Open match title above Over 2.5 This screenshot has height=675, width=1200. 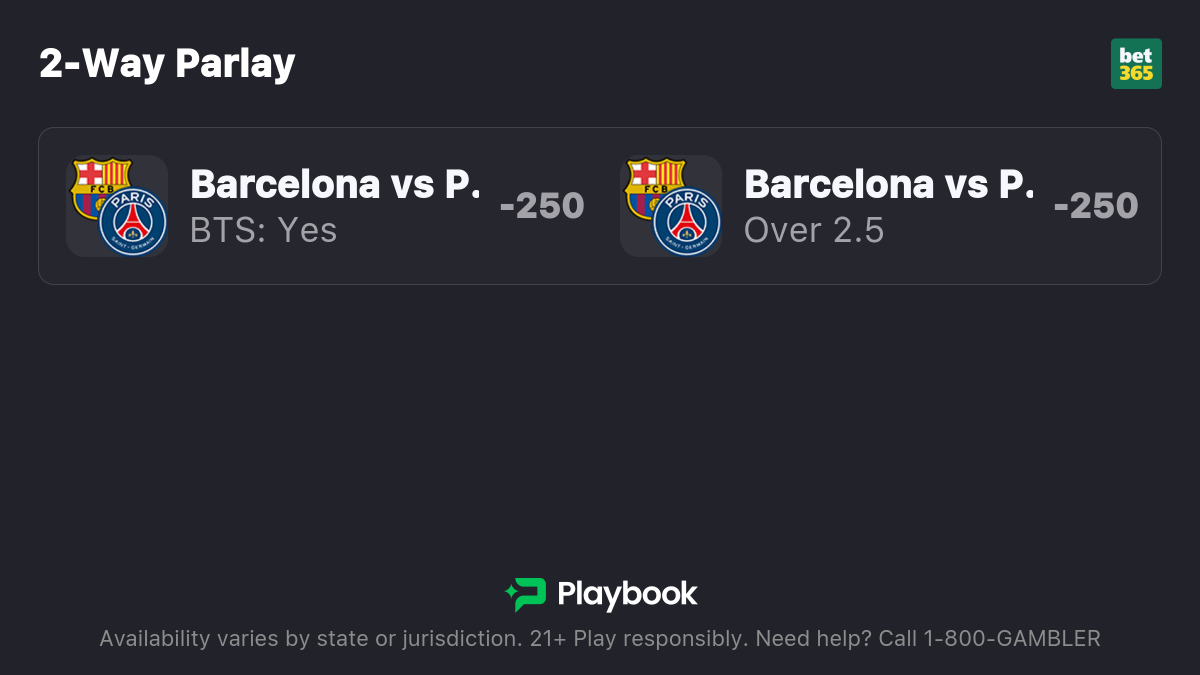click(890, 184)
